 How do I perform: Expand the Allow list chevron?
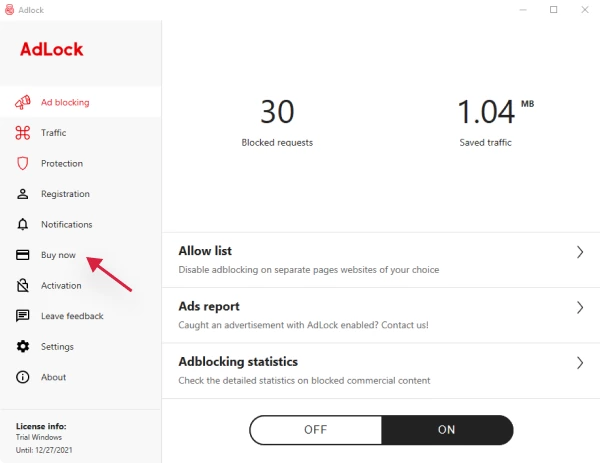tap(580, 252)
